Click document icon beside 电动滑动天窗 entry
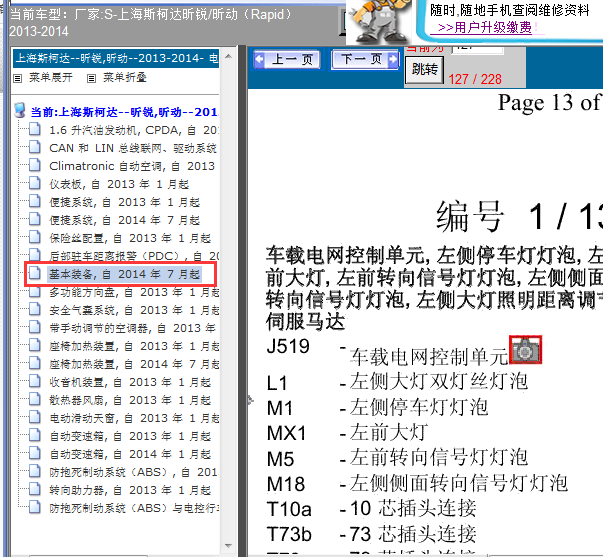Screen dimensions: 603x557 tap(35, 417)
